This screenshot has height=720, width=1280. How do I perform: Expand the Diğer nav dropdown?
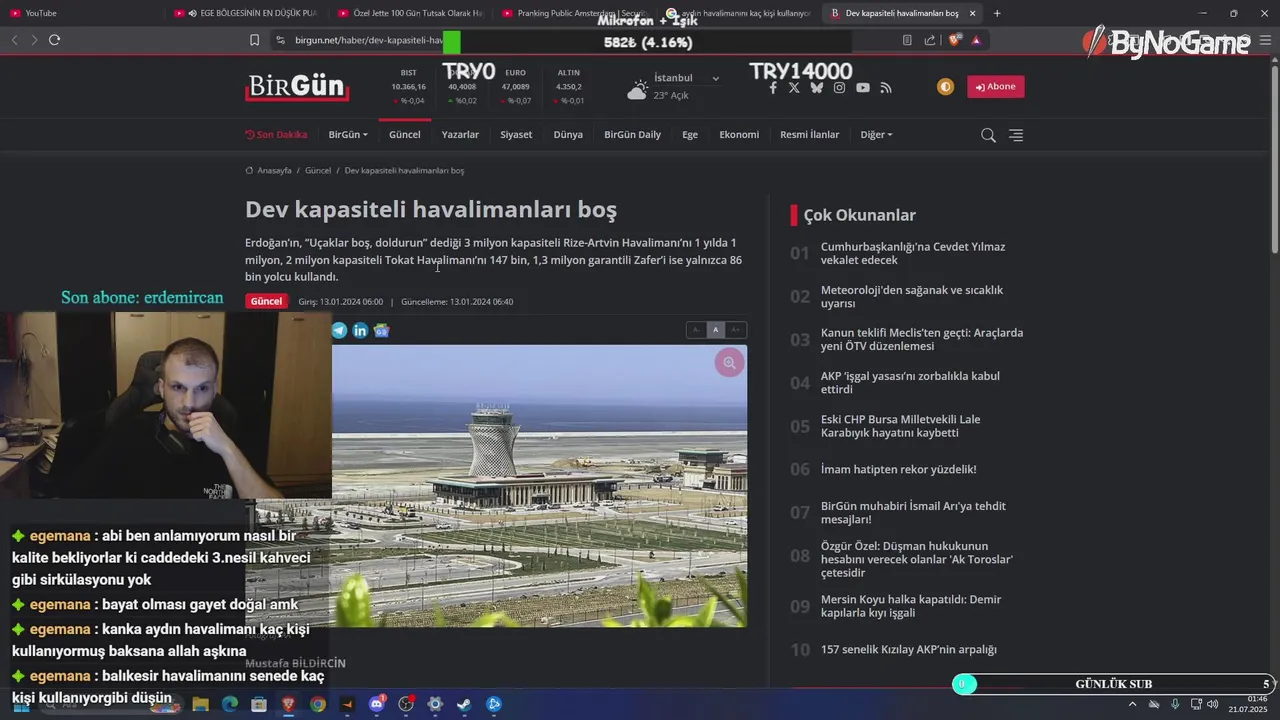876,134
